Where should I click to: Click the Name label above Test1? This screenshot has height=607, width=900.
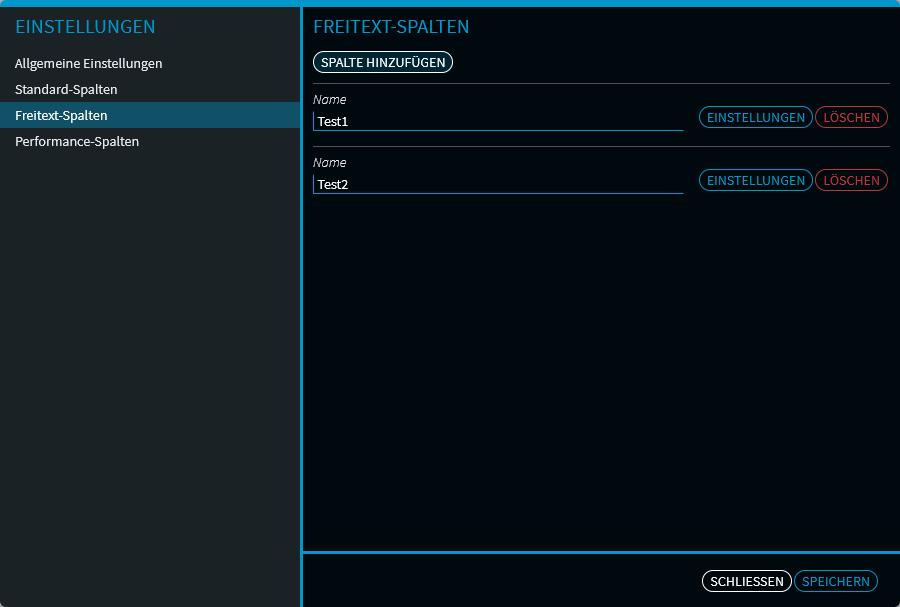329,100
